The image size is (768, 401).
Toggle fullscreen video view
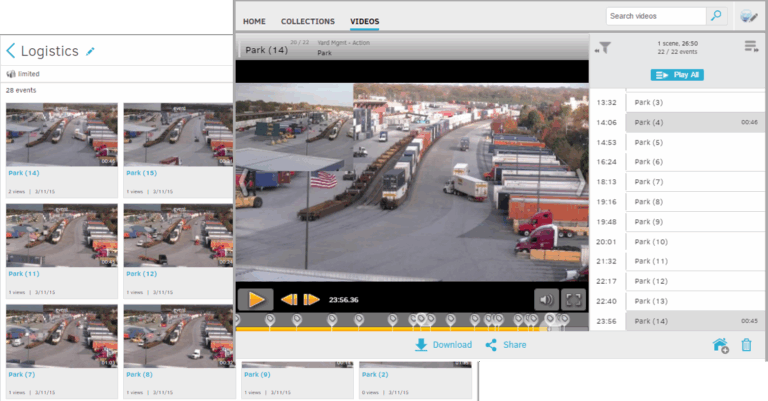[573, 299]
